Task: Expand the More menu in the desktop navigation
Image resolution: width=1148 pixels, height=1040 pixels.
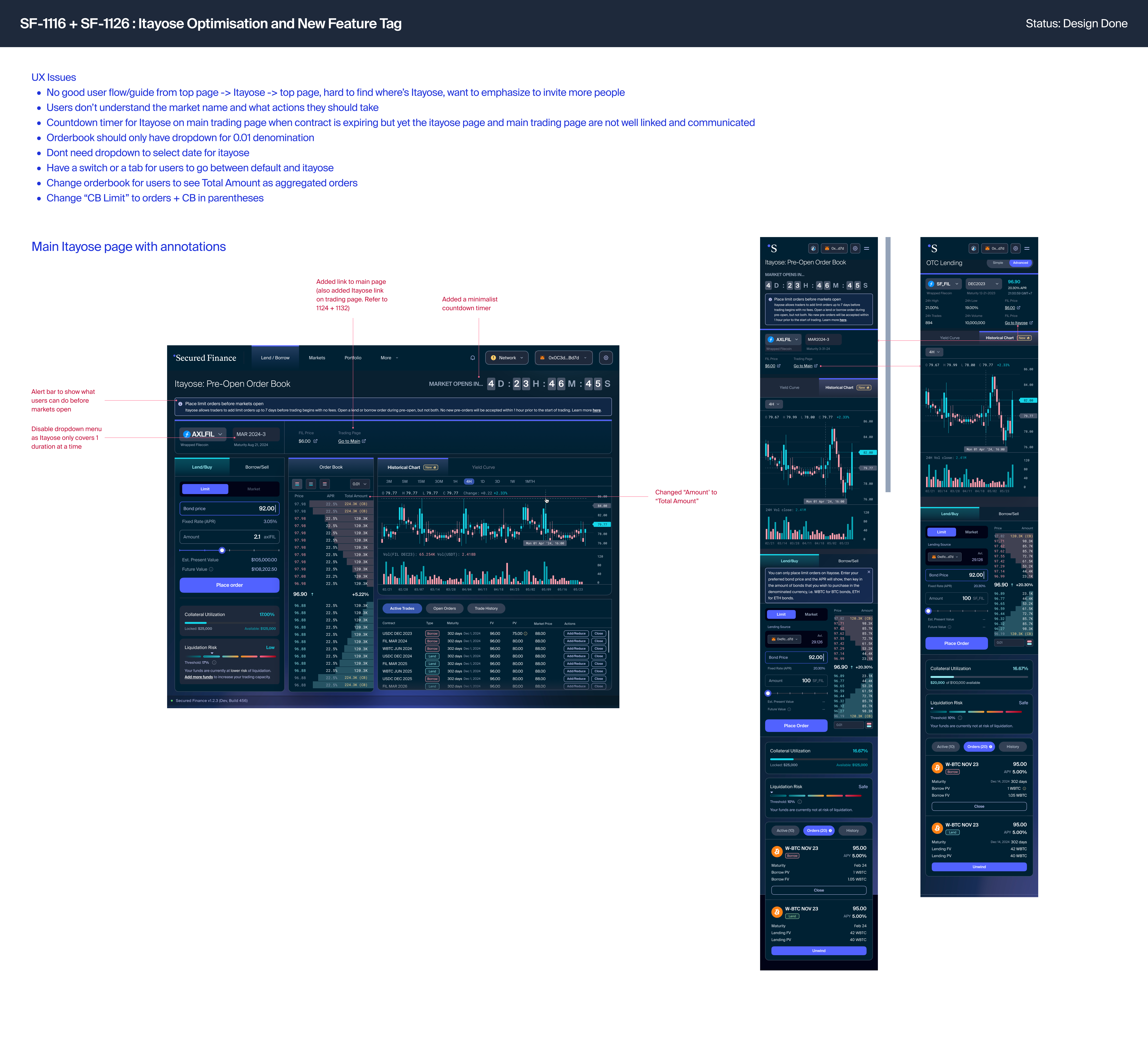Action: click(x=389, y=358)
